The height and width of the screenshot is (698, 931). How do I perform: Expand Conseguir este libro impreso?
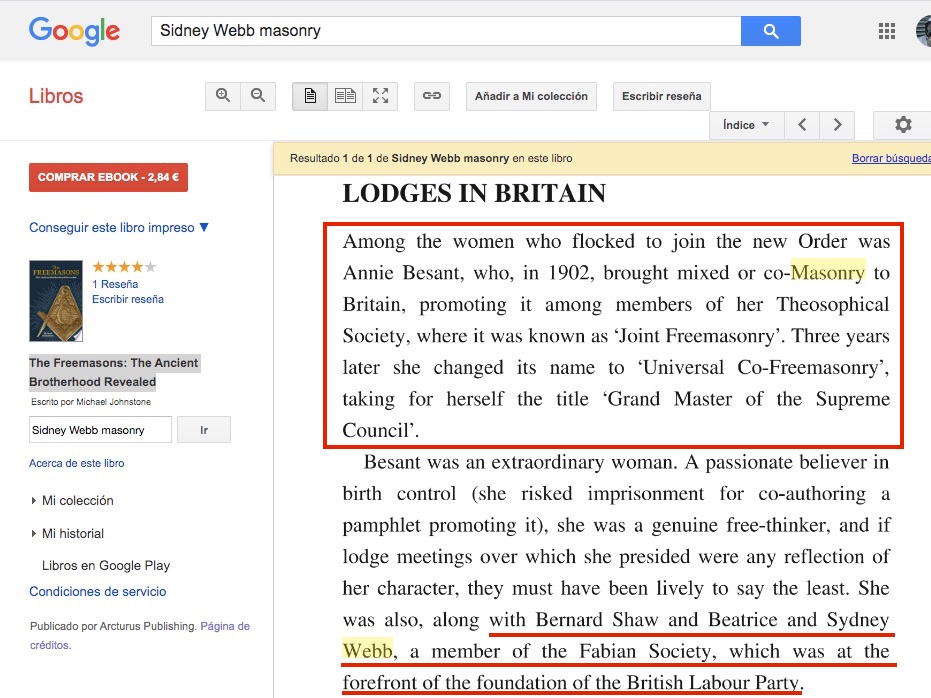[x=119, y=228]
